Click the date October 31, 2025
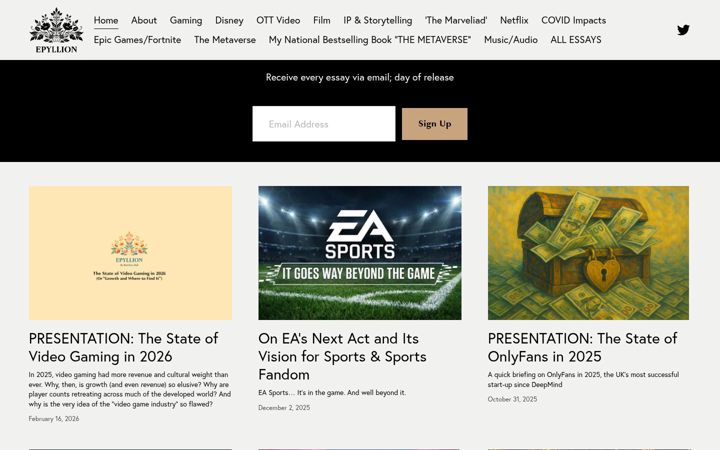The image size is (720, 450). coord(512,399)
